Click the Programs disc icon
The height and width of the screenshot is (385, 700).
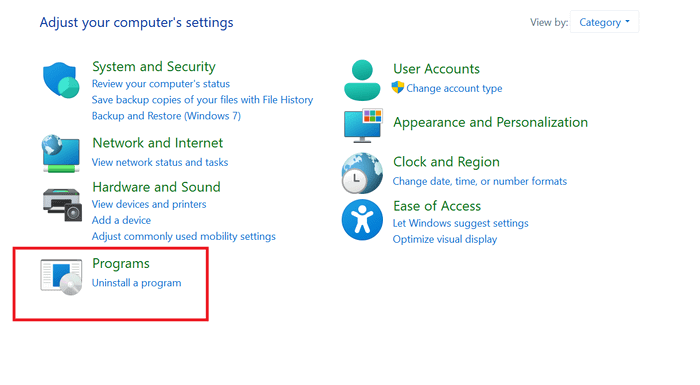61,277
